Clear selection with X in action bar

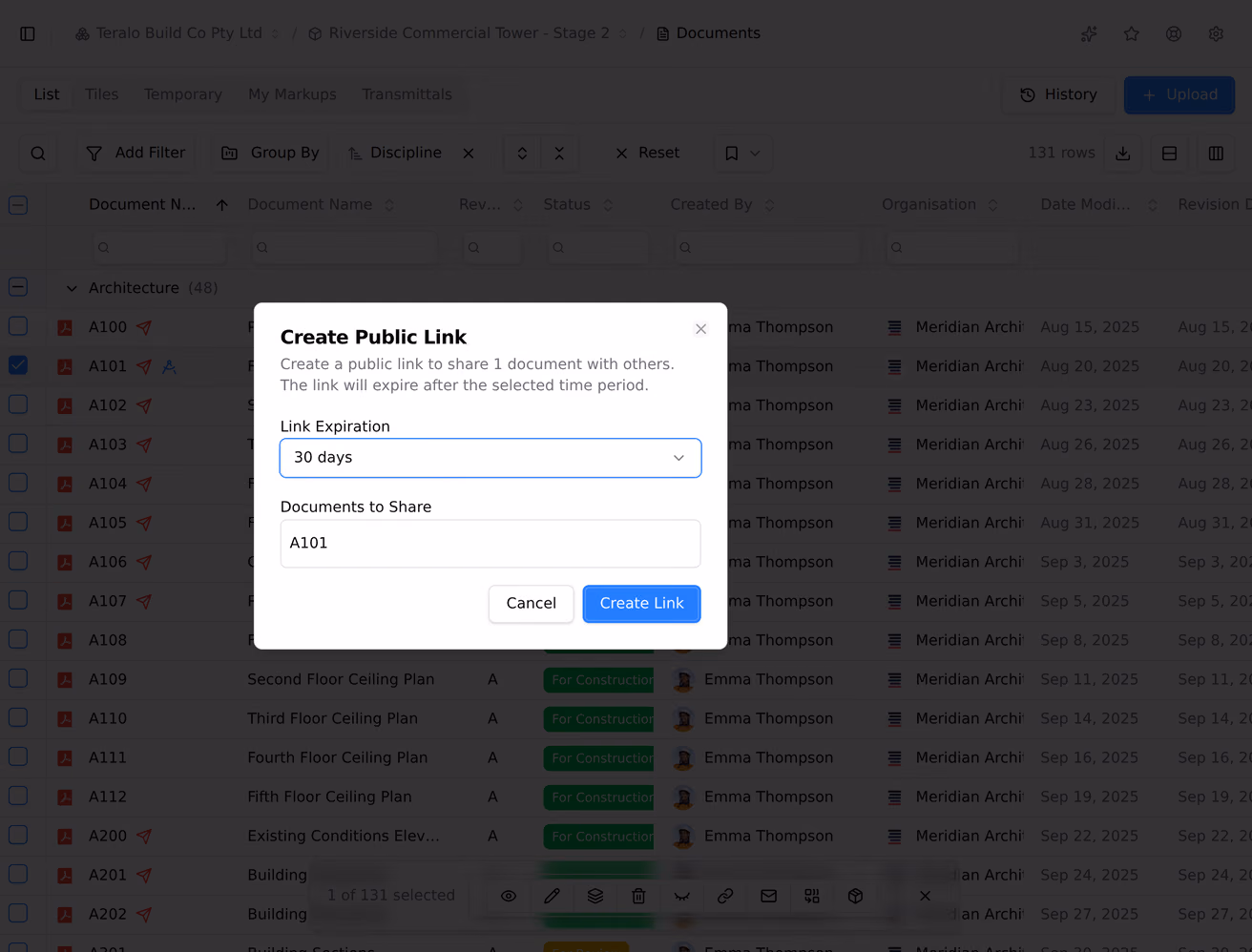(925, 896)
